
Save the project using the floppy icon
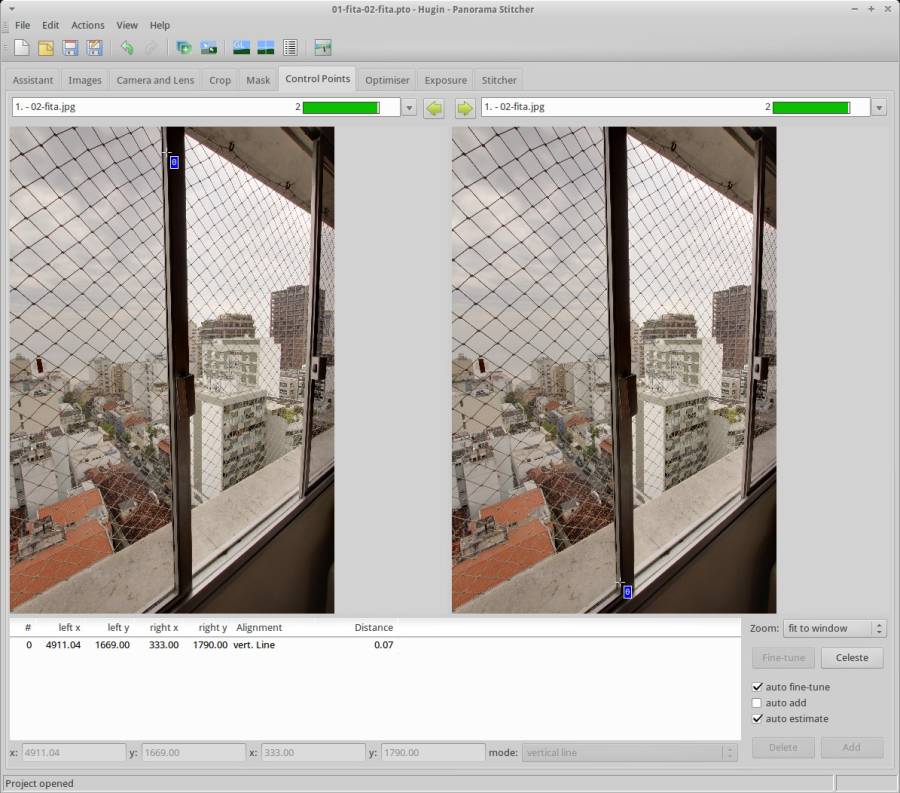pos(70,48)
